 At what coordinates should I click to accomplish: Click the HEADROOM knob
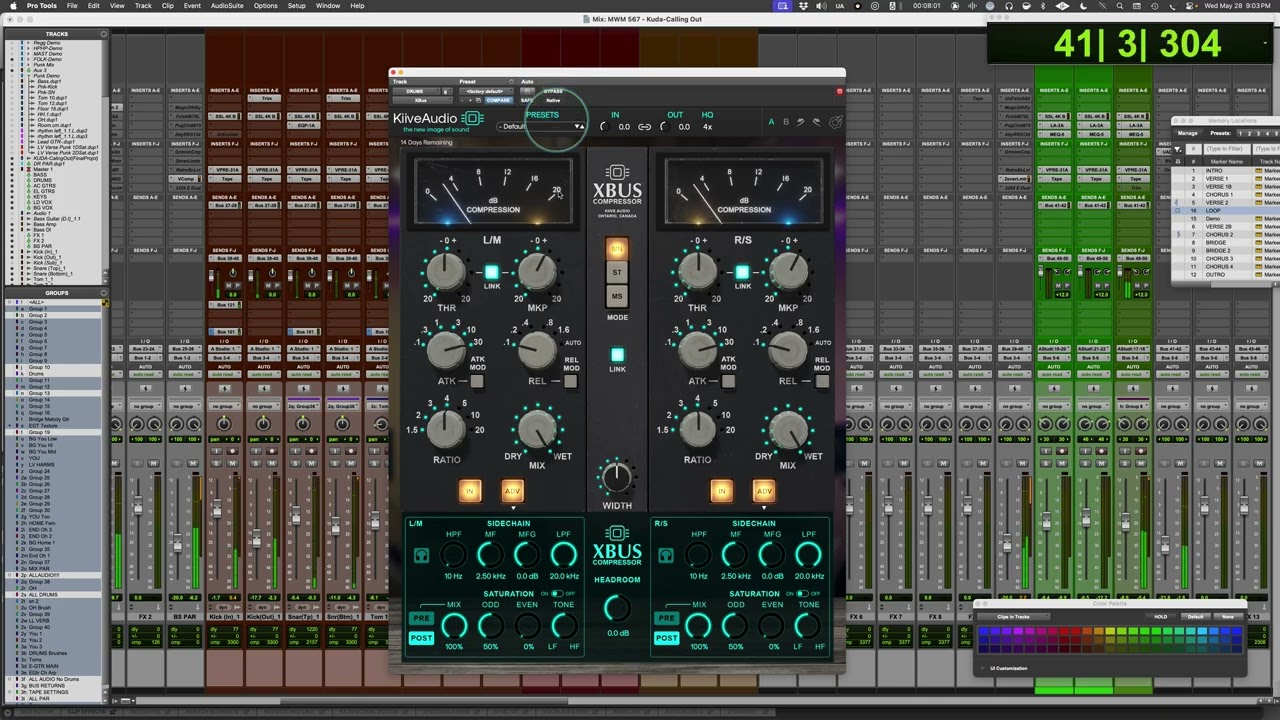click(617, 607)
